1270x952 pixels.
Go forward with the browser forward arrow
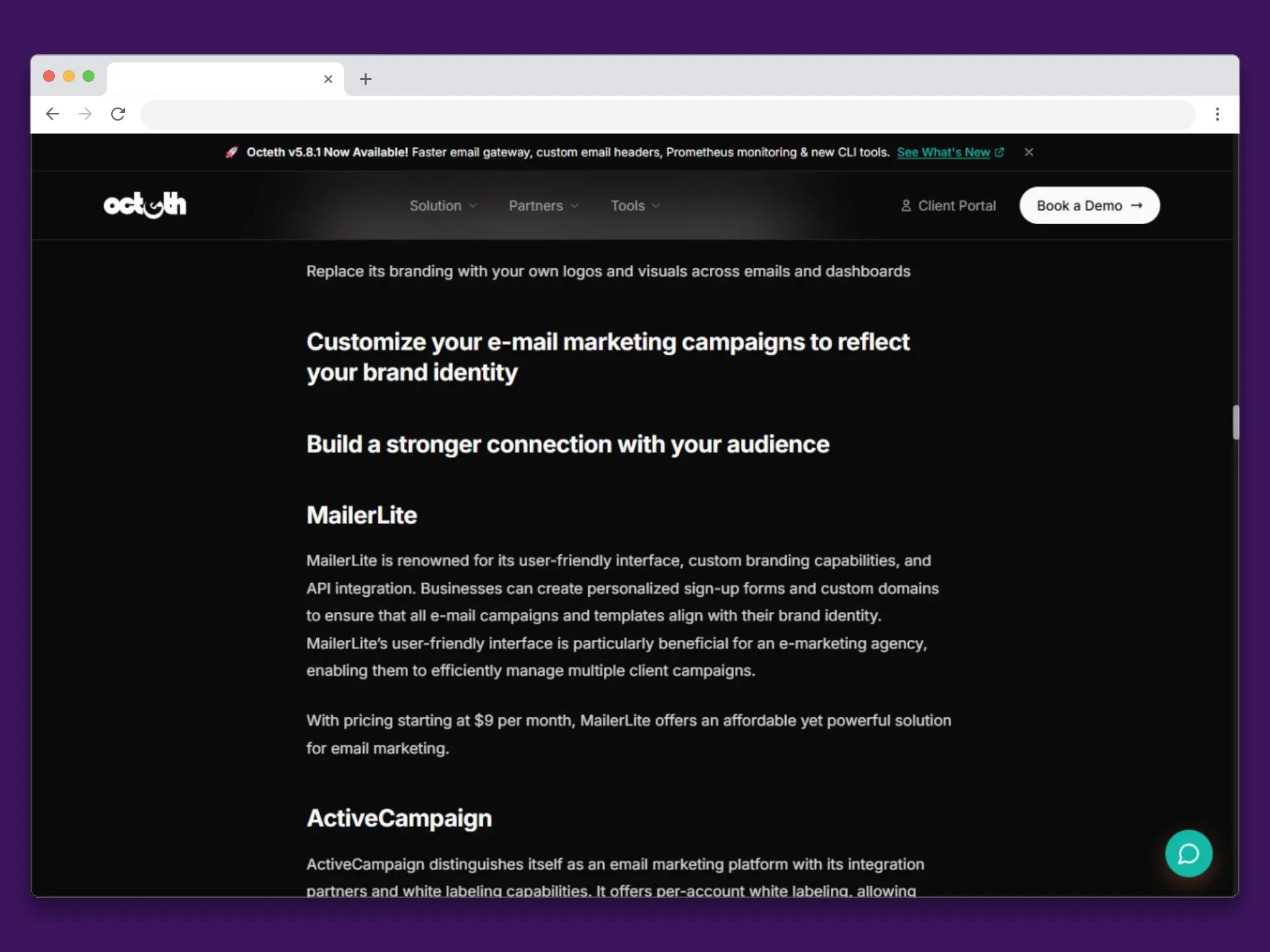coord(85,114)
